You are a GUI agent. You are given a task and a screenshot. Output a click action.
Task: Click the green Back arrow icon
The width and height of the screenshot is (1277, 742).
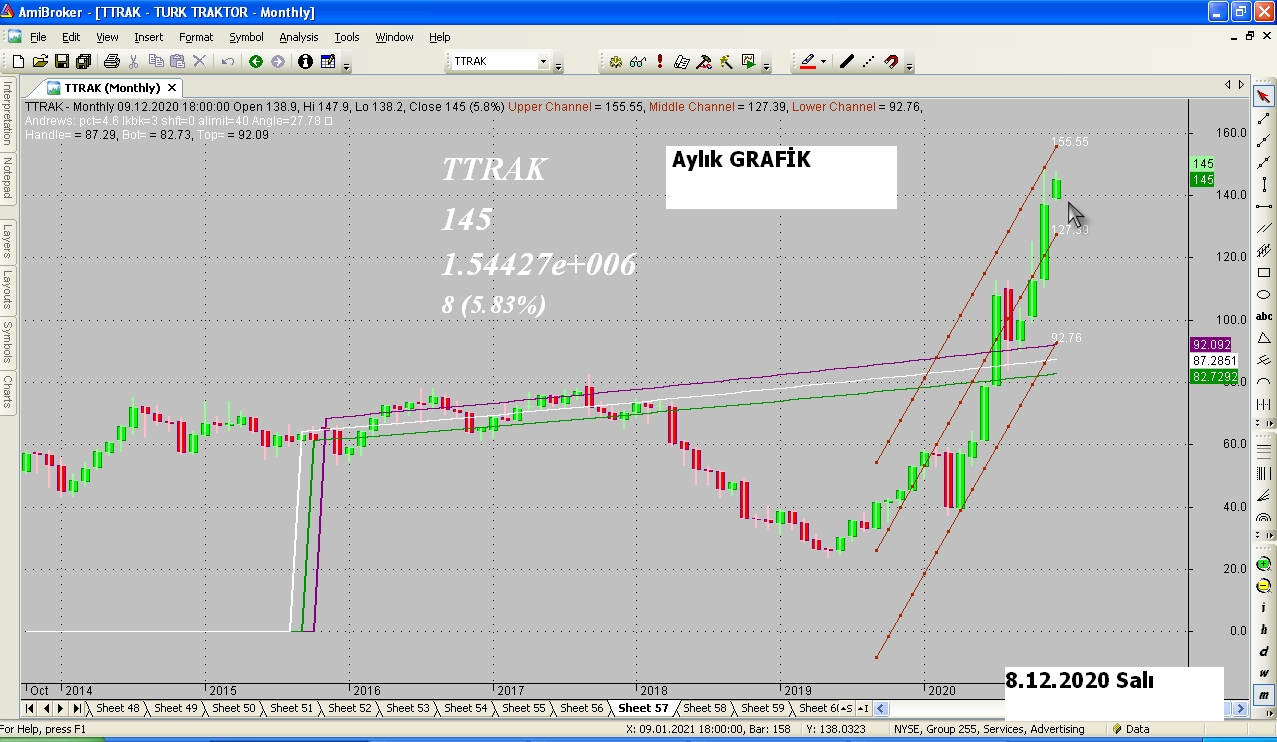pos(256,61)
